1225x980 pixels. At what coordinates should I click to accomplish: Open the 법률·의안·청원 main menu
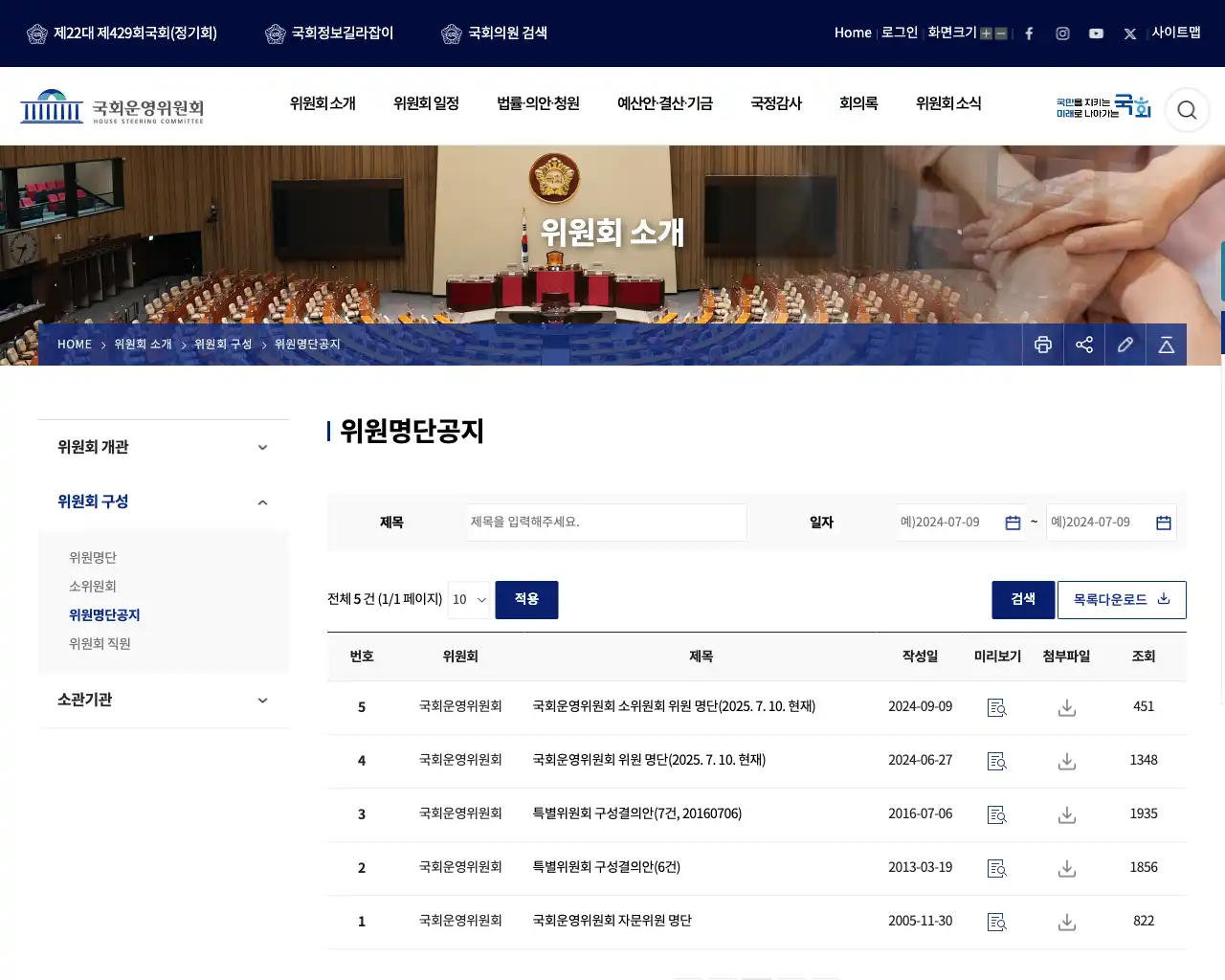pos(538,103)
